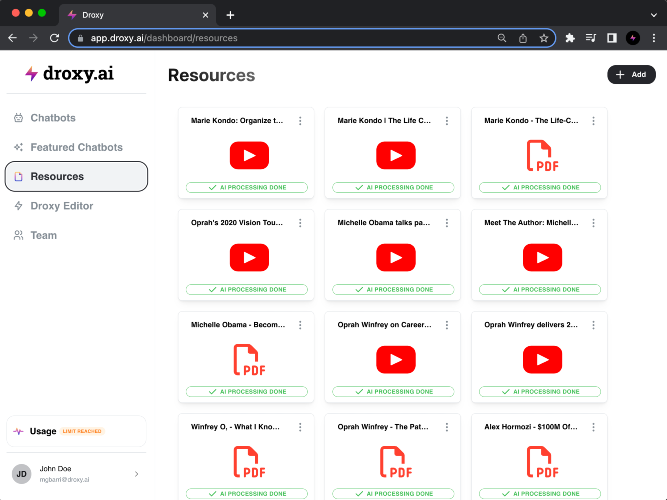Toggle the browser side panel icon
This screenshot has width=667, height=500.
[612, 38]
